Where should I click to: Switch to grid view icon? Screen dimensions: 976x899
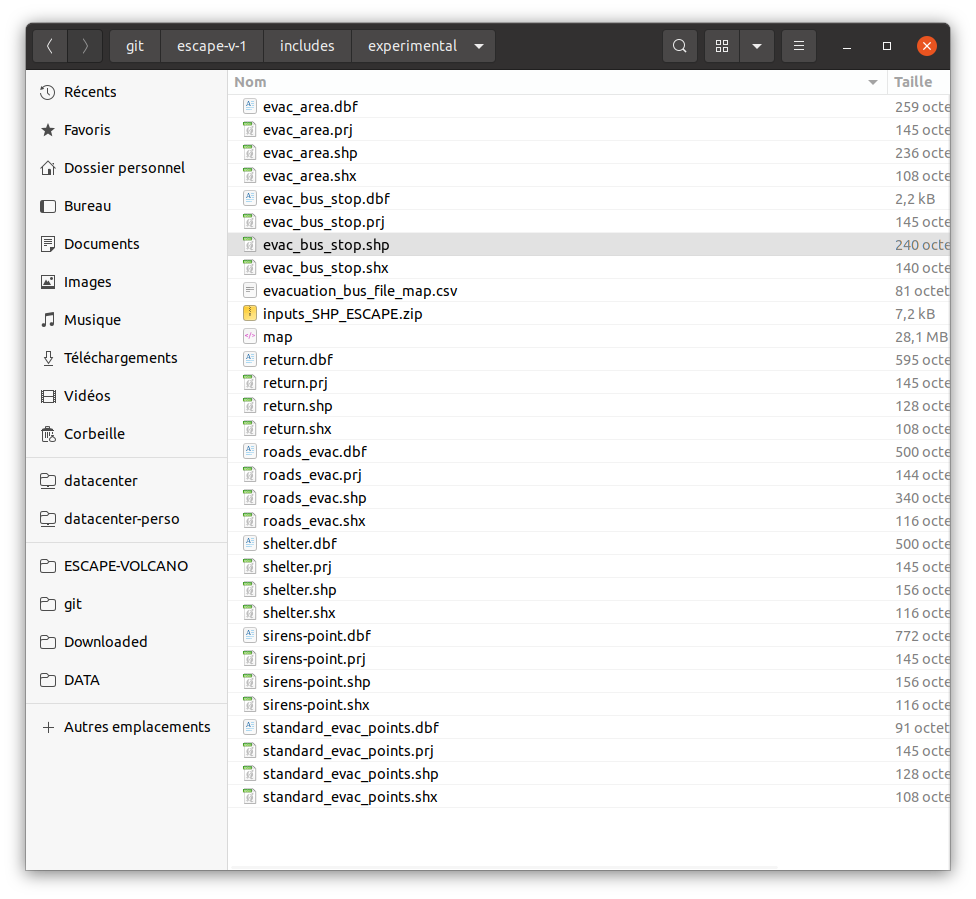[722, 46]
